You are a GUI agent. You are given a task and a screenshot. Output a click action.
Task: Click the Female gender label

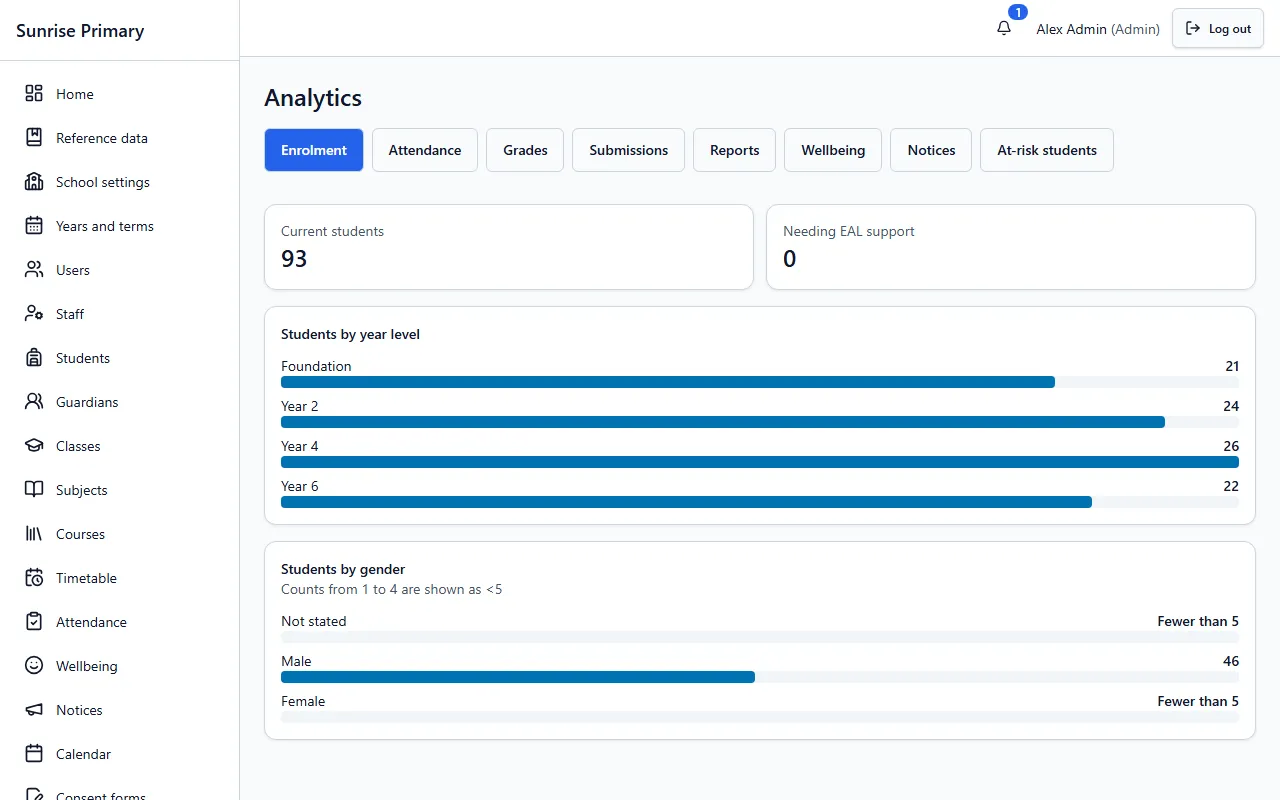pyautogui.click(x=303, y=701)
